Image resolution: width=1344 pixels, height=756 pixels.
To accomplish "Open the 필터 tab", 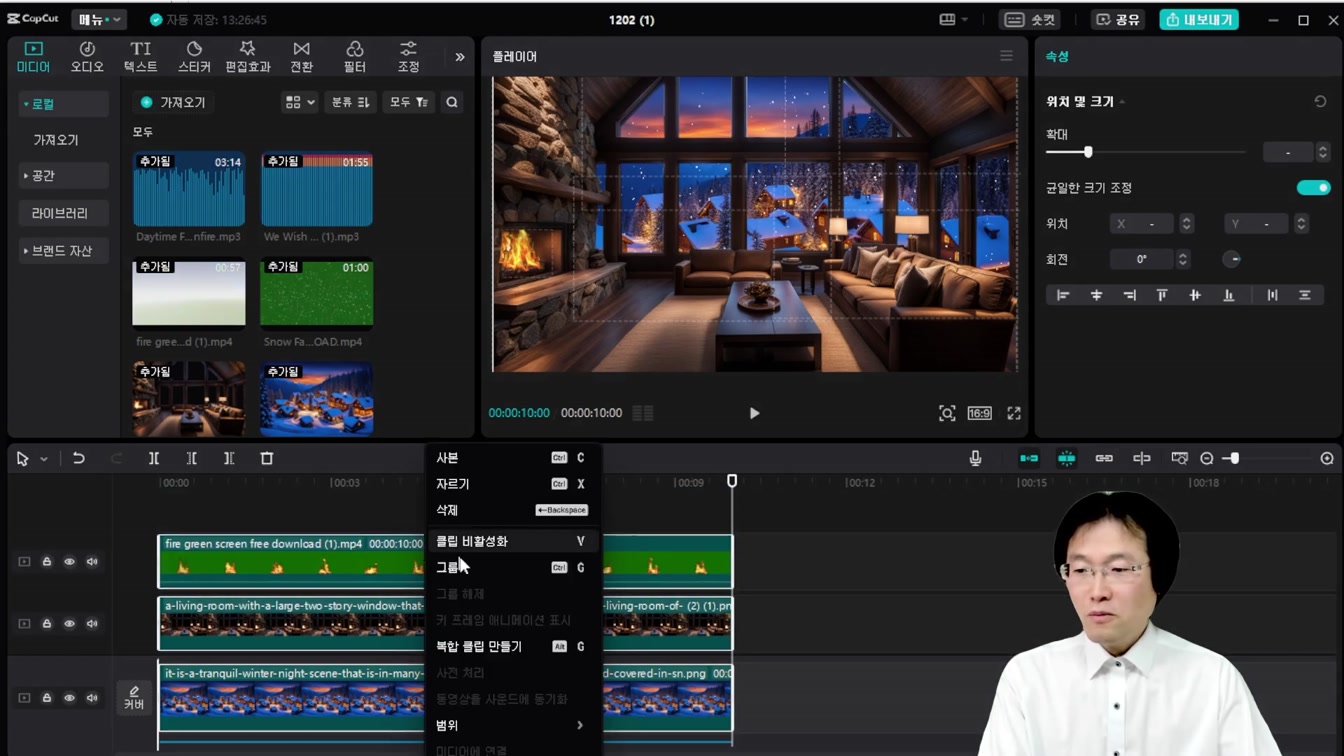I will tap(354, 57).
